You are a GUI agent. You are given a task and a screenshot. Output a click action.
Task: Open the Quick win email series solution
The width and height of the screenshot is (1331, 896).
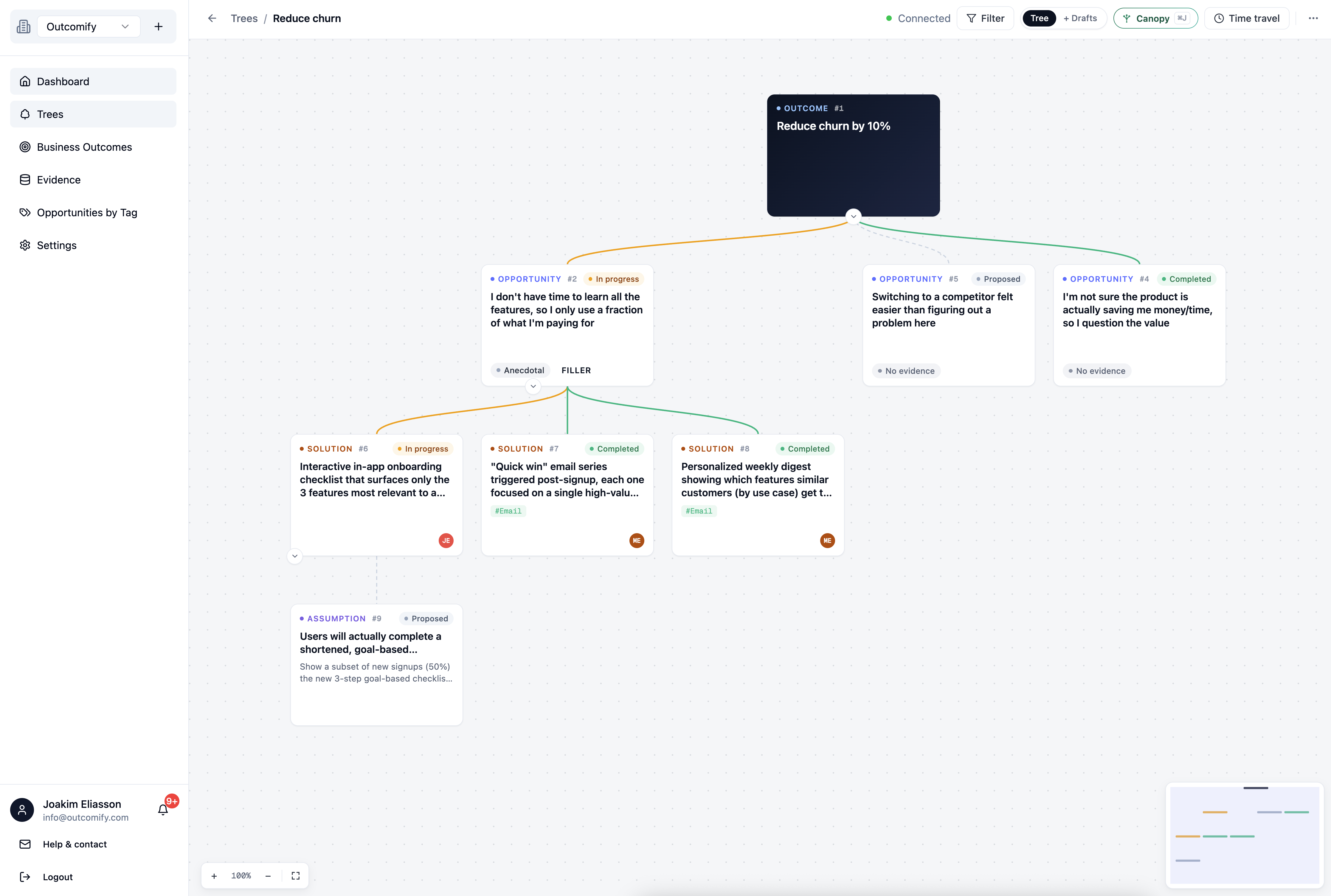(567, 494)
